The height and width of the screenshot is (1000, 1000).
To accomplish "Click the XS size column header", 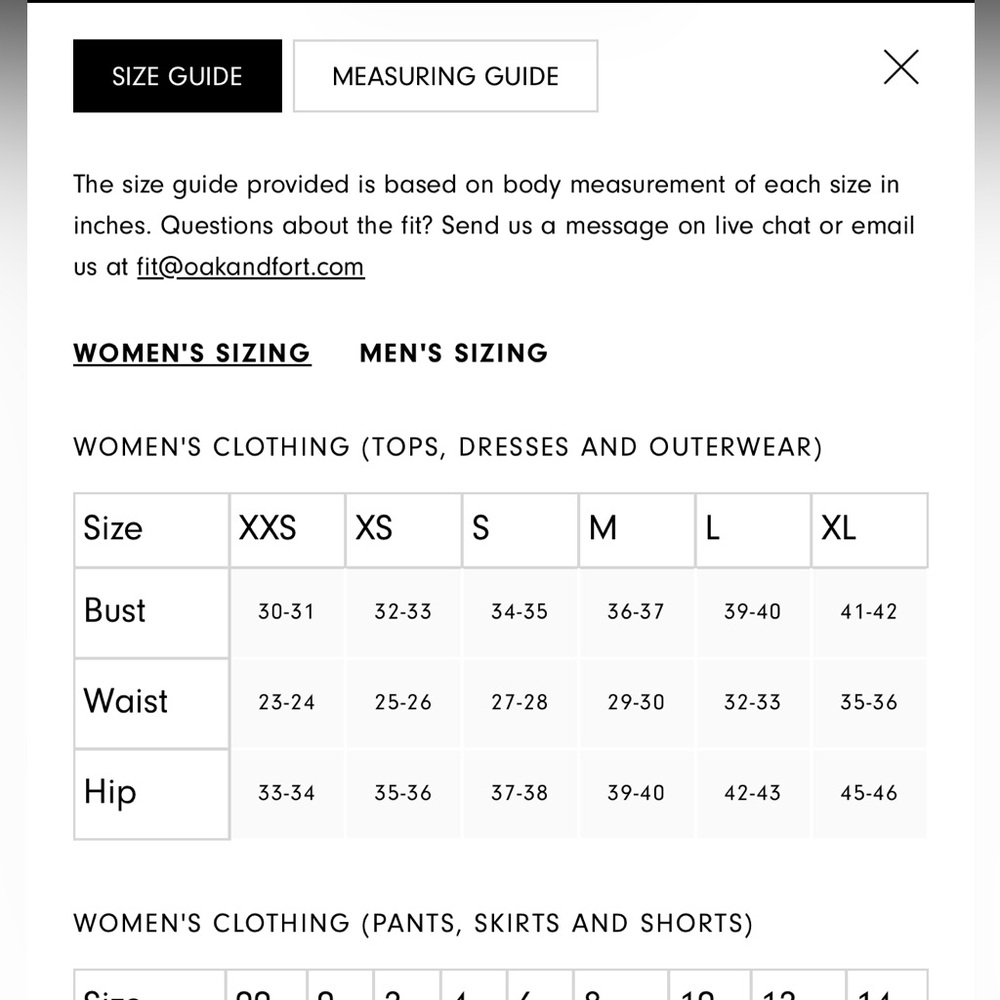I will pyautogui.click(x=404, y=529).
